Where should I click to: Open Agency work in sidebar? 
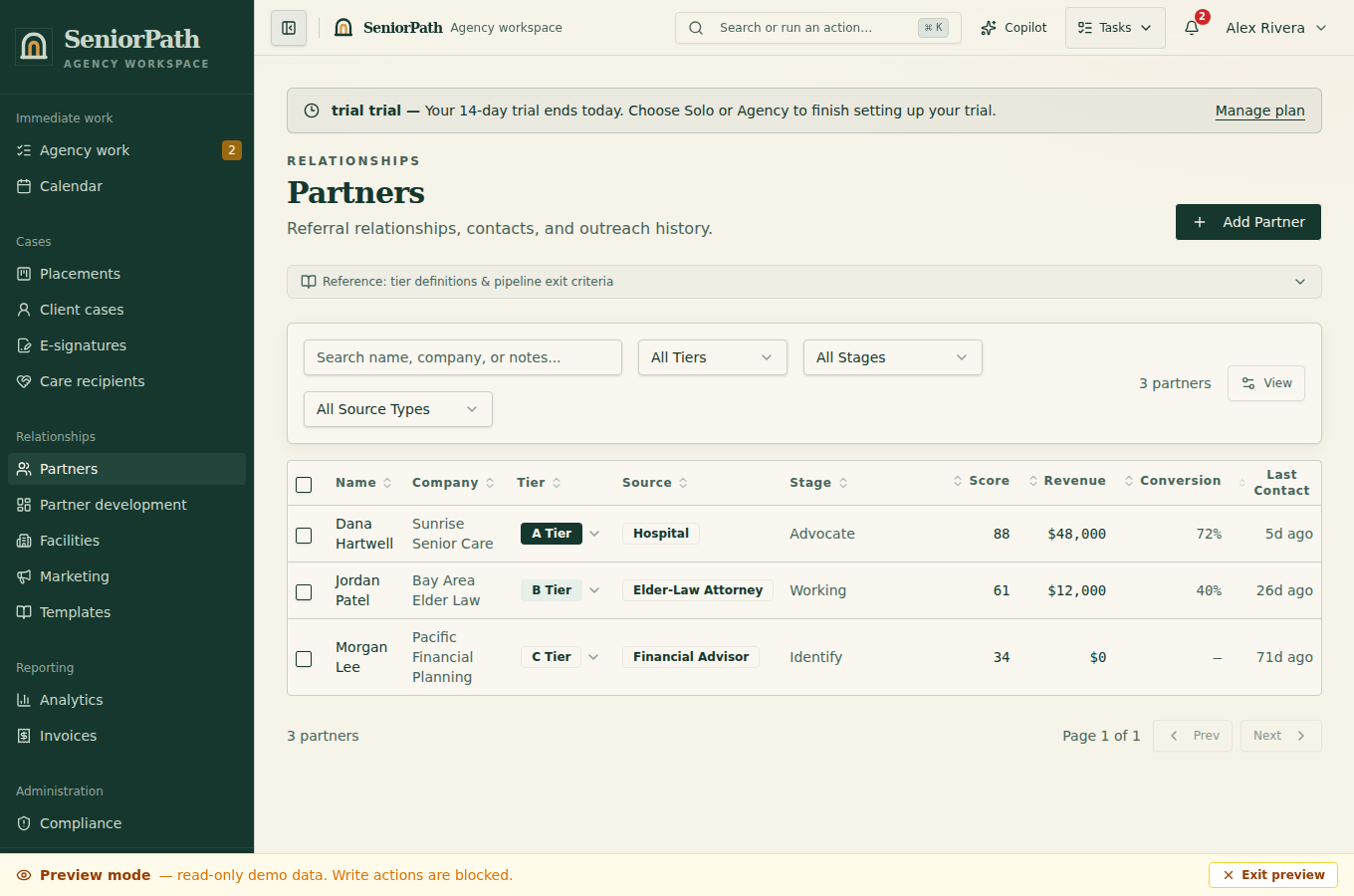[x=127, y=150]
